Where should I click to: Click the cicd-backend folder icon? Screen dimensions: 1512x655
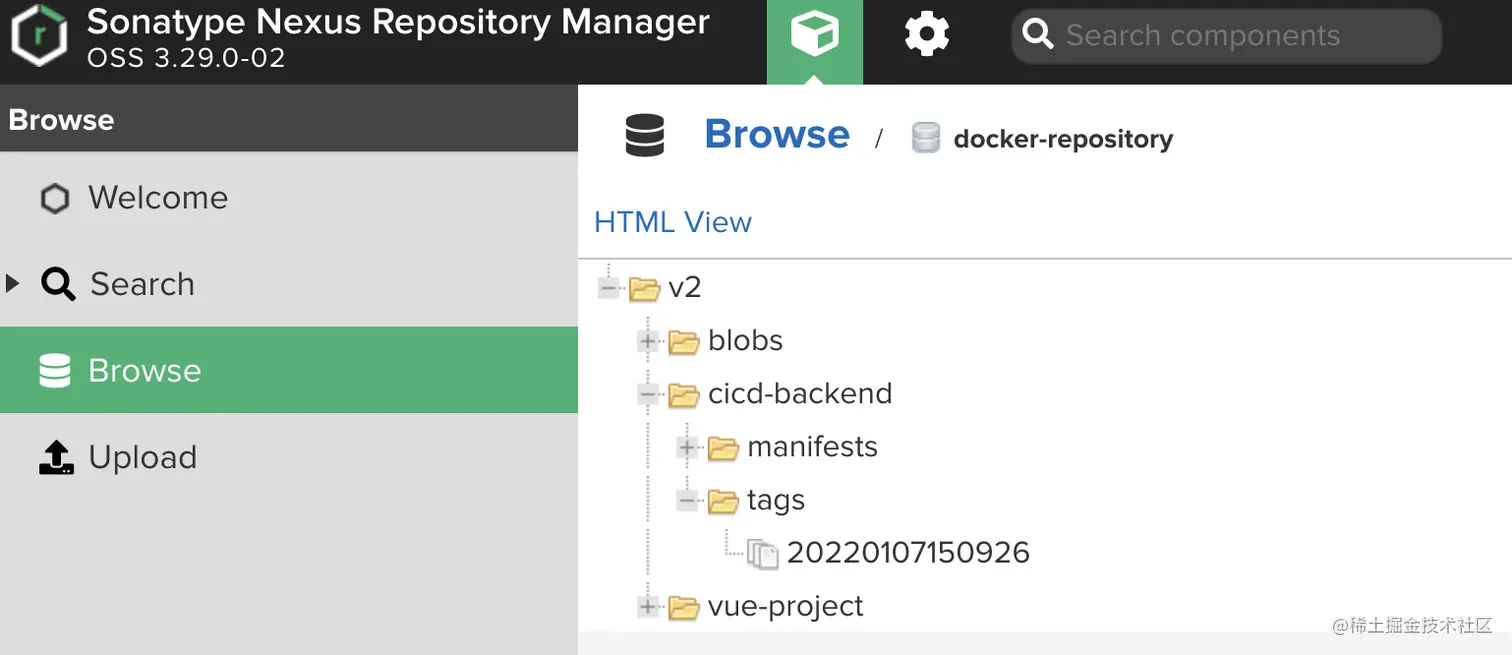684,395
